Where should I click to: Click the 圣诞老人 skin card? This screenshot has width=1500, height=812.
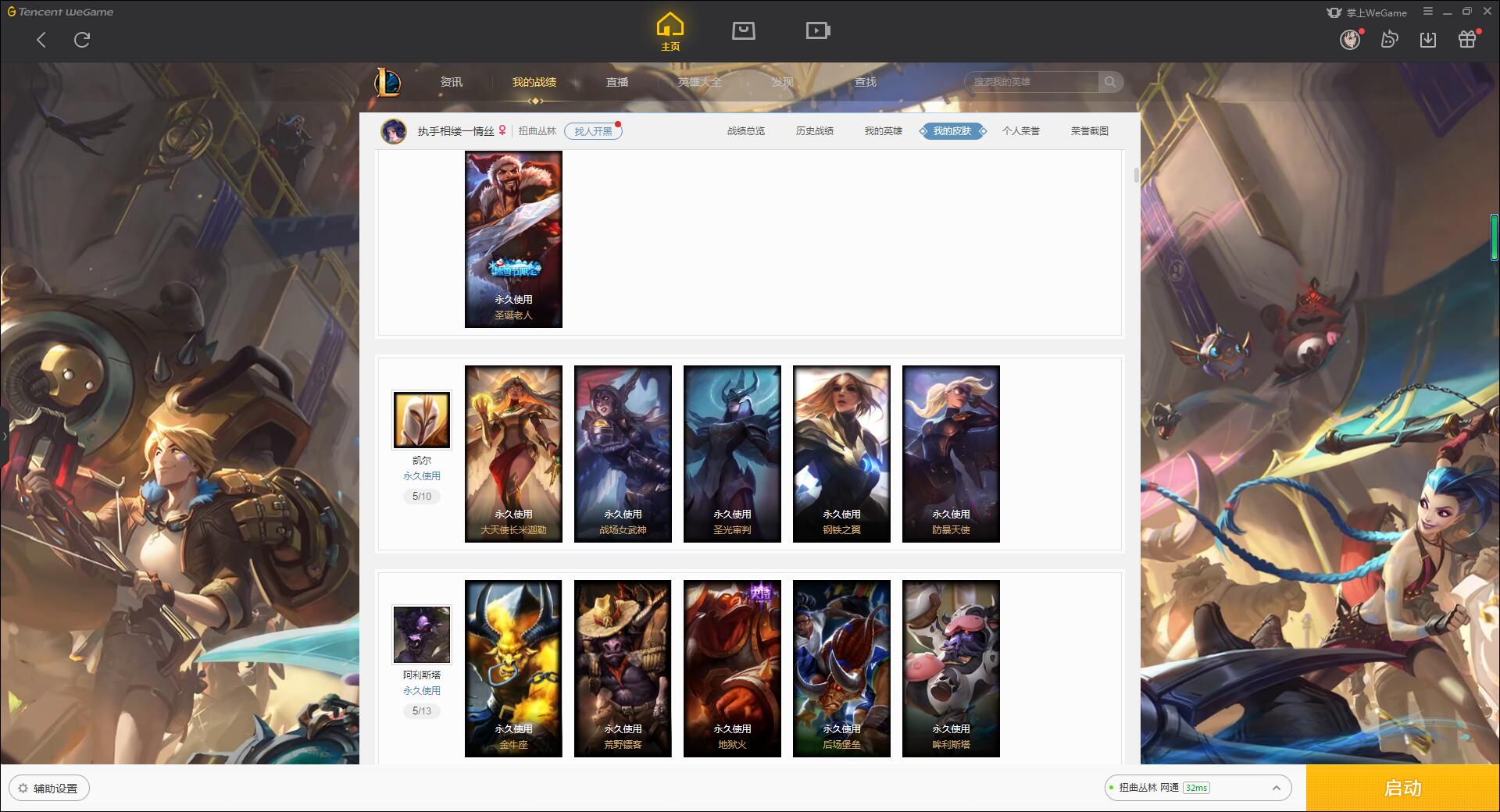tap(513, 239)
